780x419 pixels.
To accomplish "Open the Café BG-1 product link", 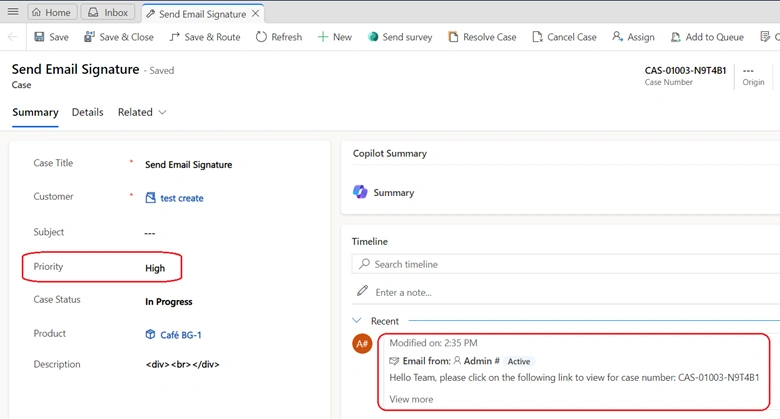I will pos(181,335).
